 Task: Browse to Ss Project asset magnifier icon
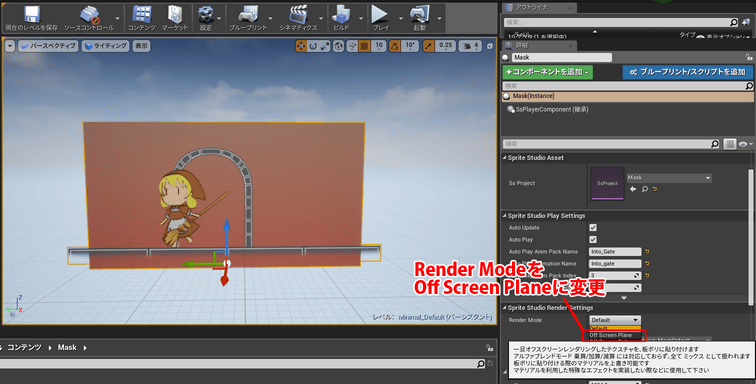coord(645,189)
